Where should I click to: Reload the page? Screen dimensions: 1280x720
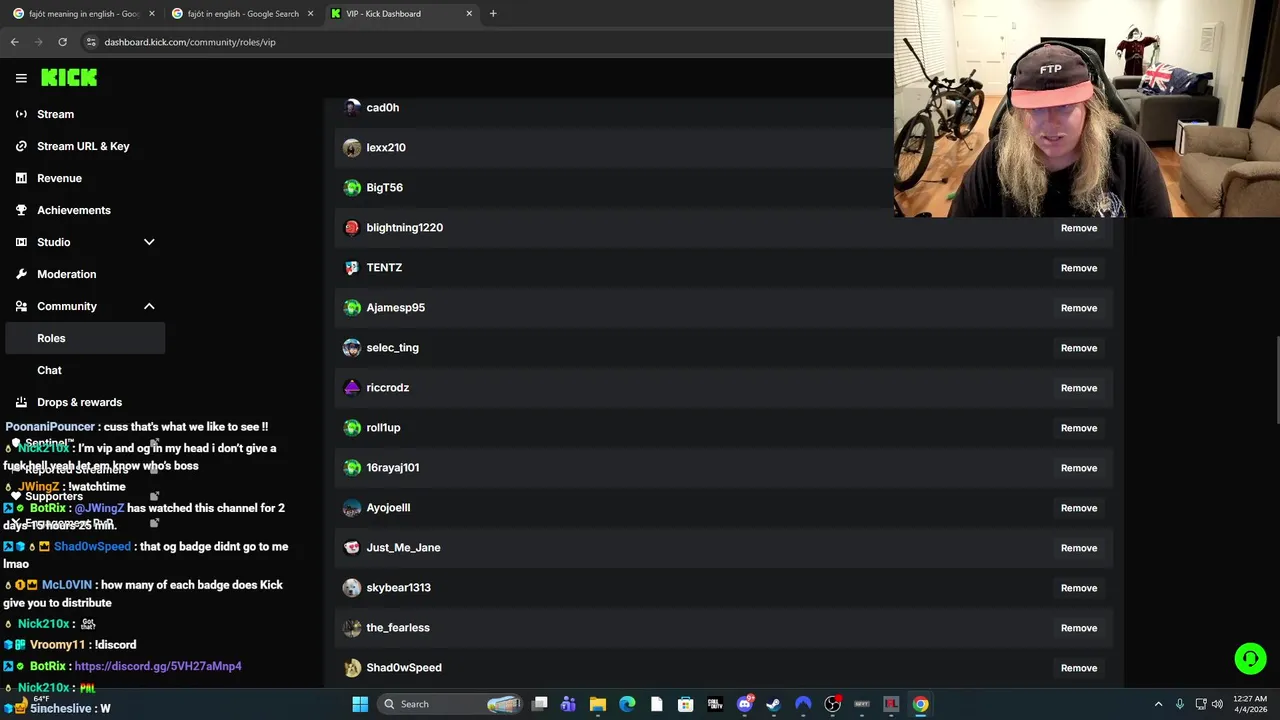tap(62, 42)
